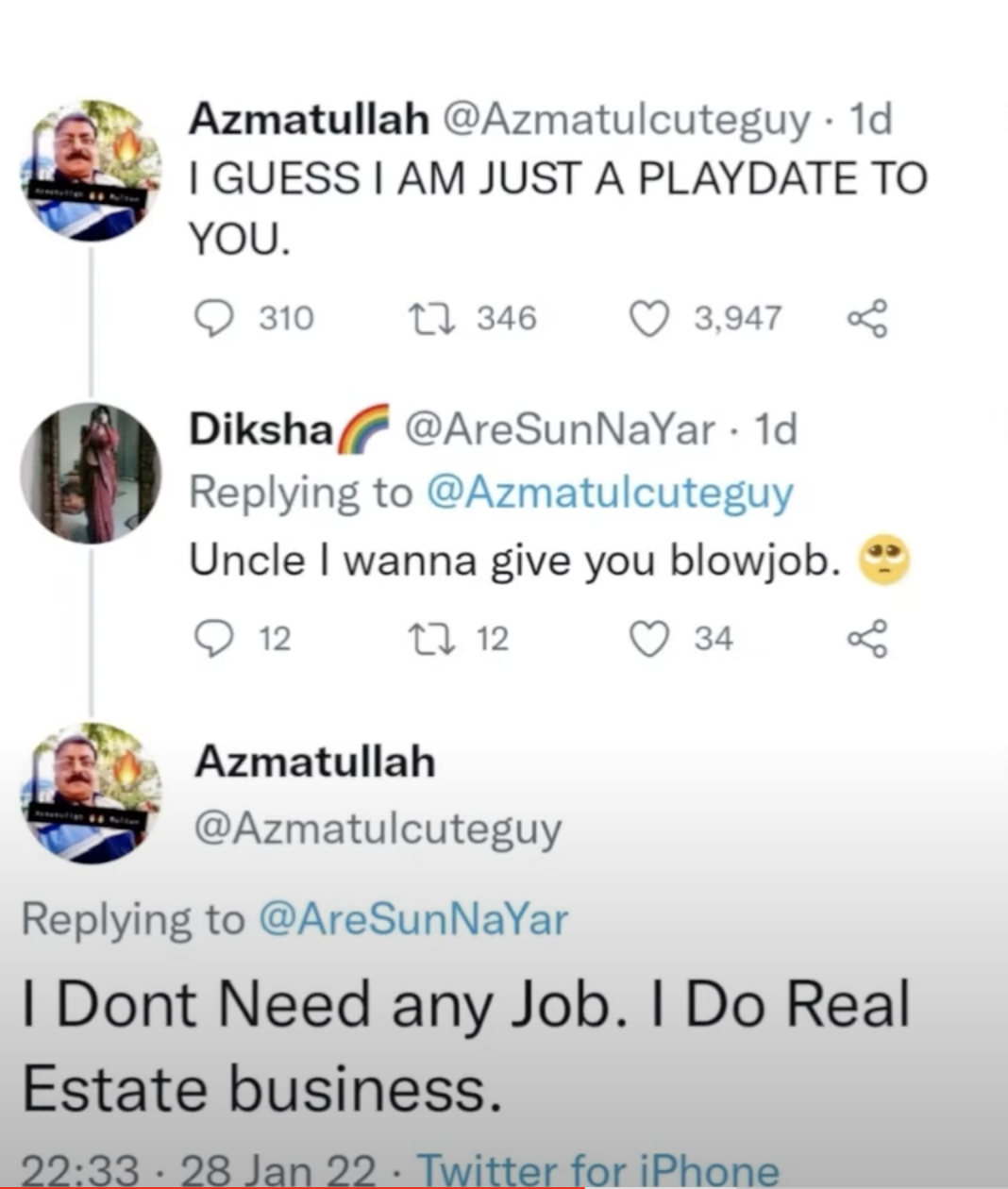Click Azmatullah display name on top tweet
1008x1189 pixels.
tap(309, 119)
